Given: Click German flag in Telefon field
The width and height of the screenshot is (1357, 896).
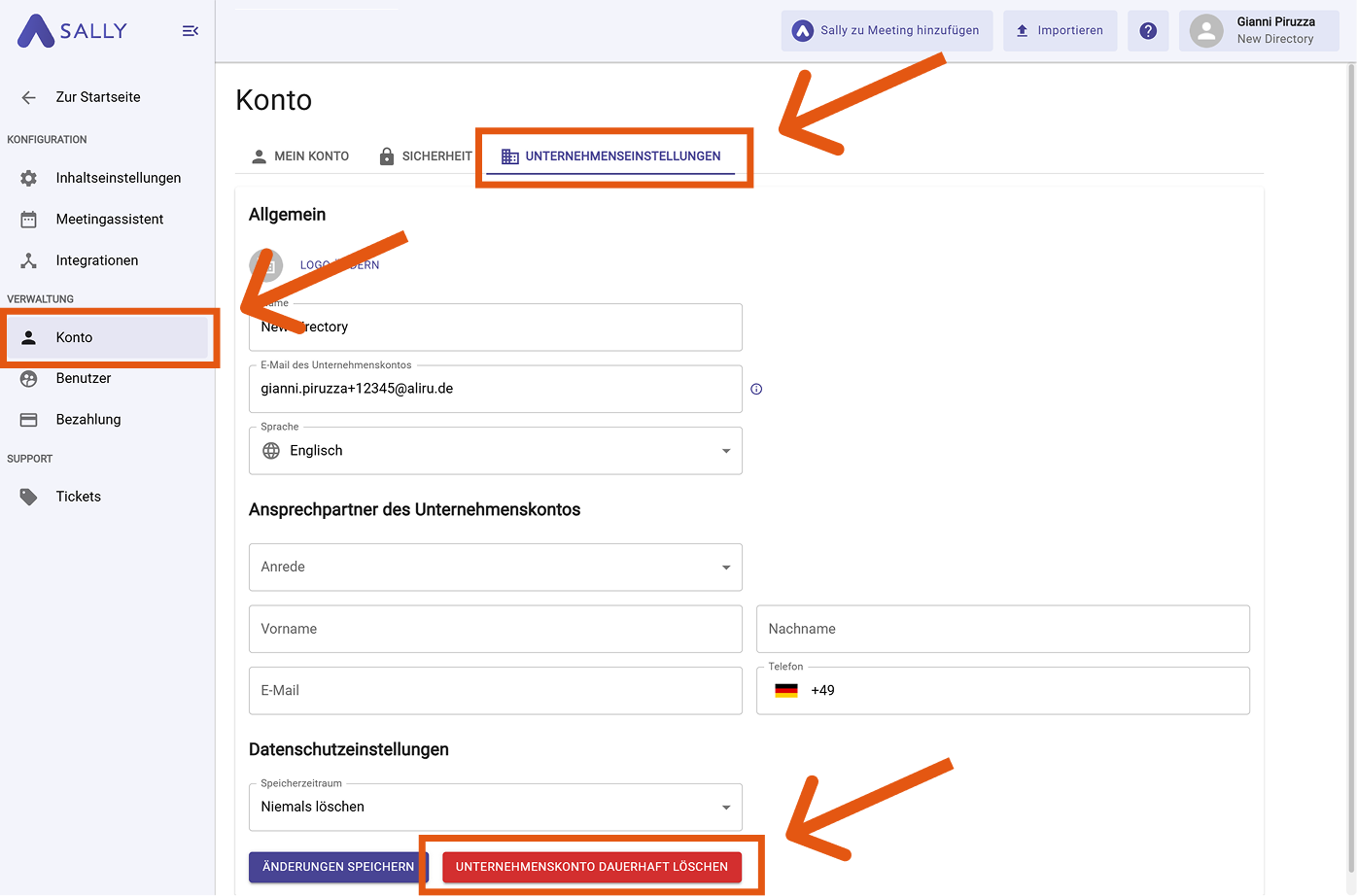Looking at the screenshot, I should (786, 691).
